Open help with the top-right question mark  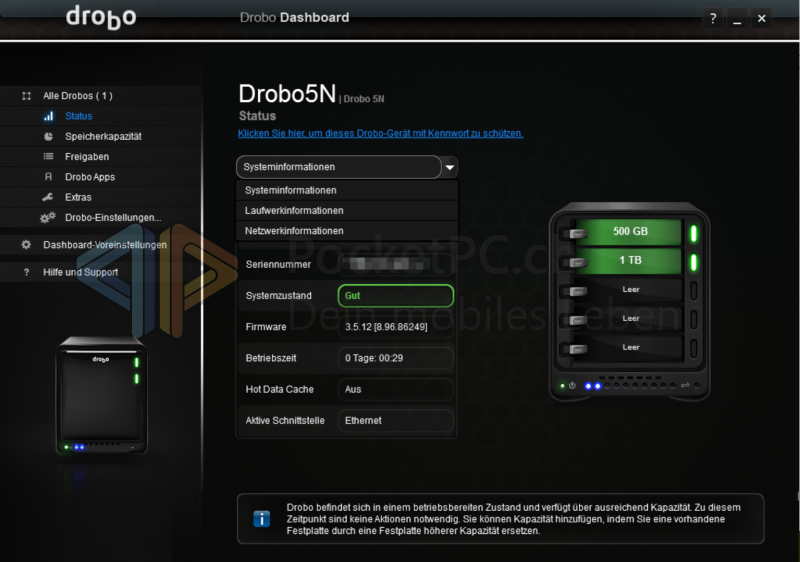coord(713,19)
